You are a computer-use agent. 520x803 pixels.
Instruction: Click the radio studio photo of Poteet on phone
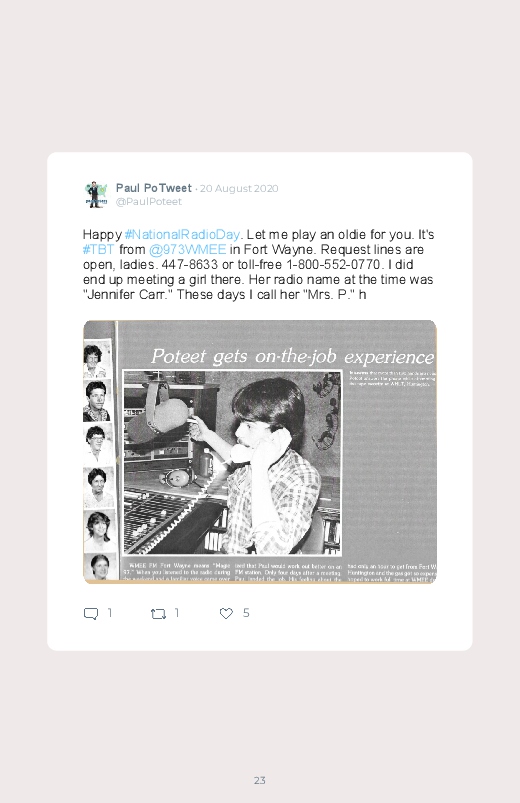tap(233, 462)
